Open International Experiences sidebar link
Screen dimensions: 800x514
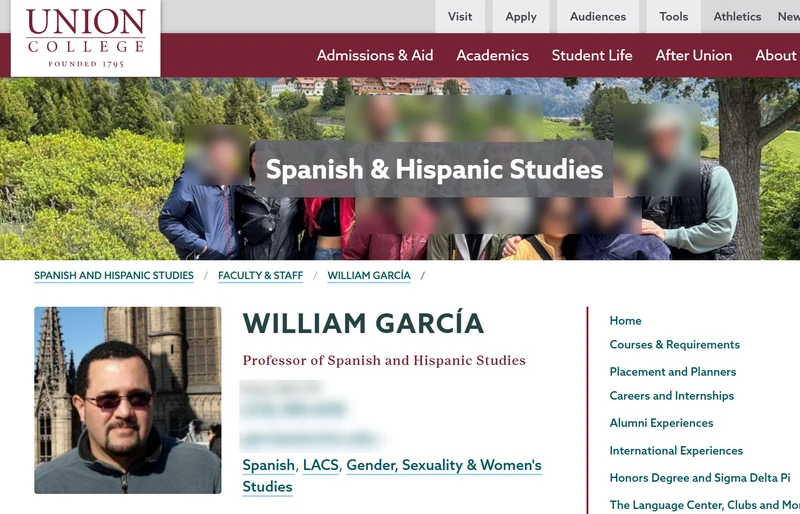676,451
